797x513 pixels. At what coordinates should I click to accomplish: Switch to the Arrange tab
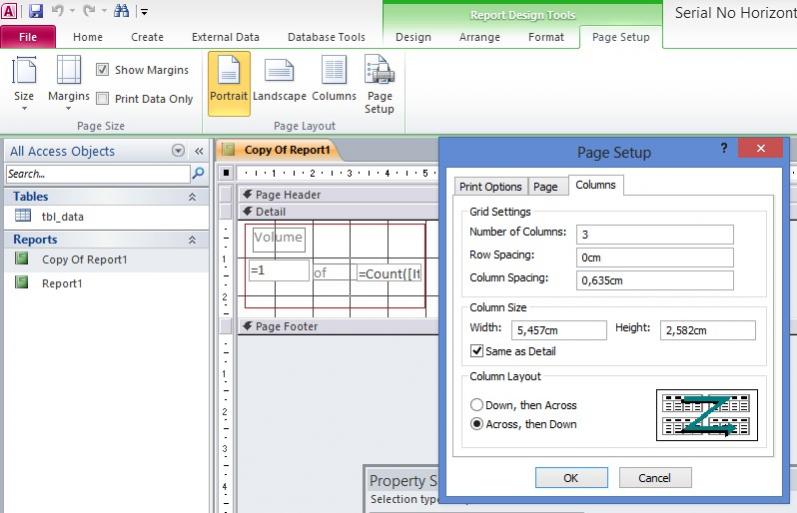479,37
